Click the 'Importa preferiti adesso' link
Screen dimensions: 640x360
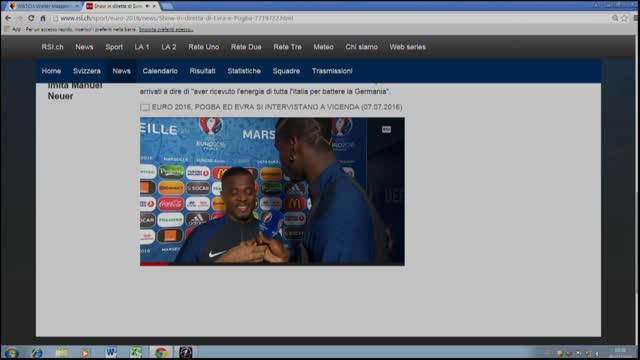pos(166,29)
